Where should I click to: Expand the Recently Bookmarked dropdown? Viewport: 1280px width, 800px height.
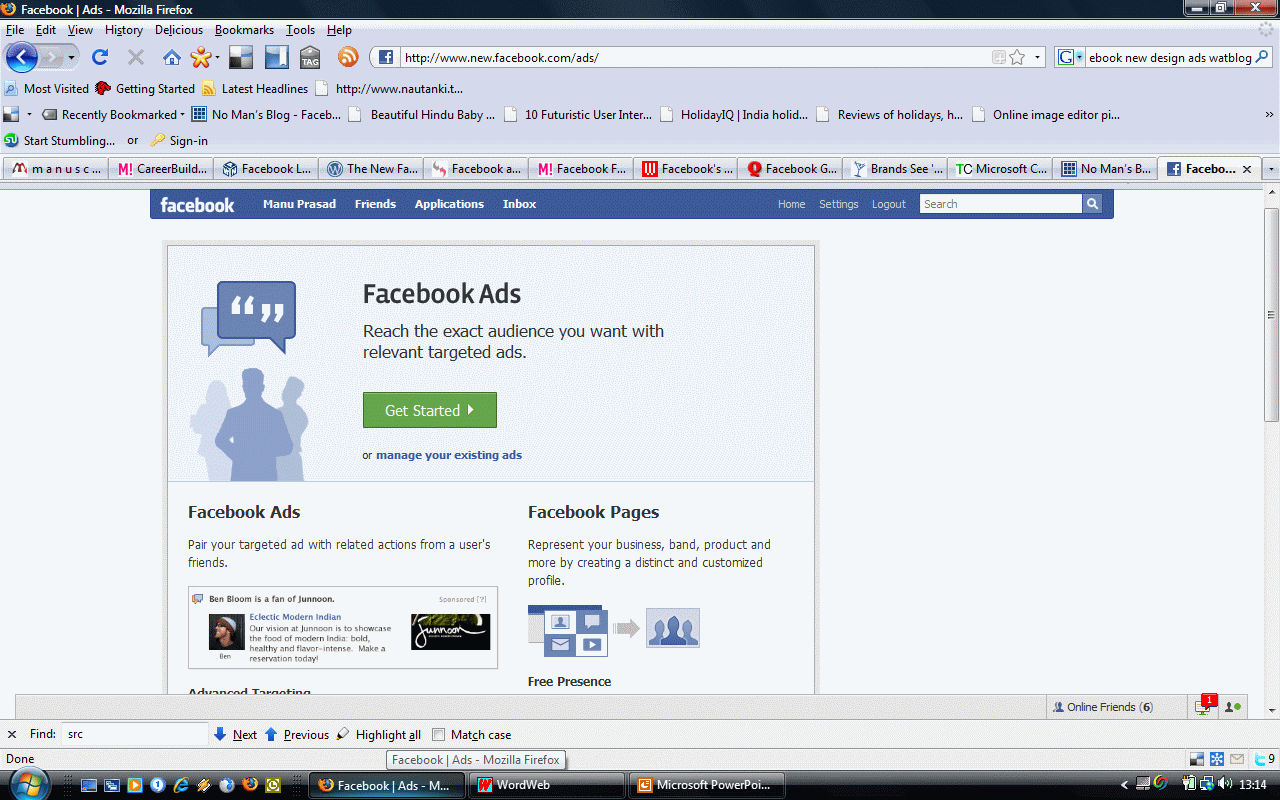pos(182,115)
